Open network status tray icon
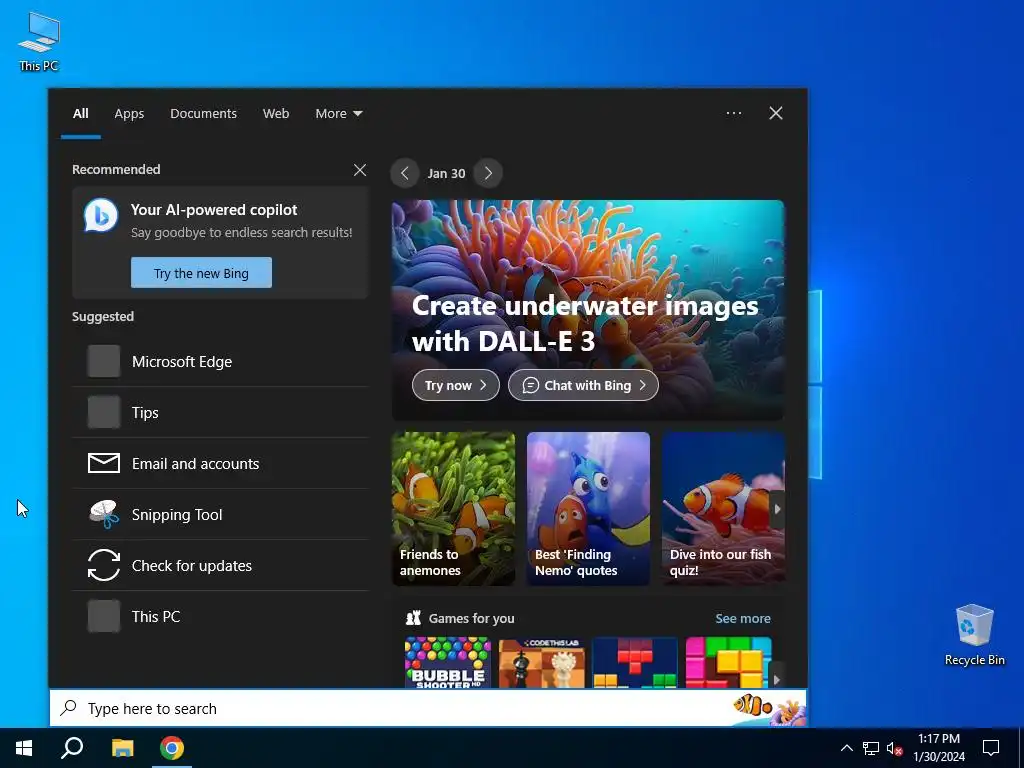Viewport: 1024px width, 768px height. click(871, 748)
